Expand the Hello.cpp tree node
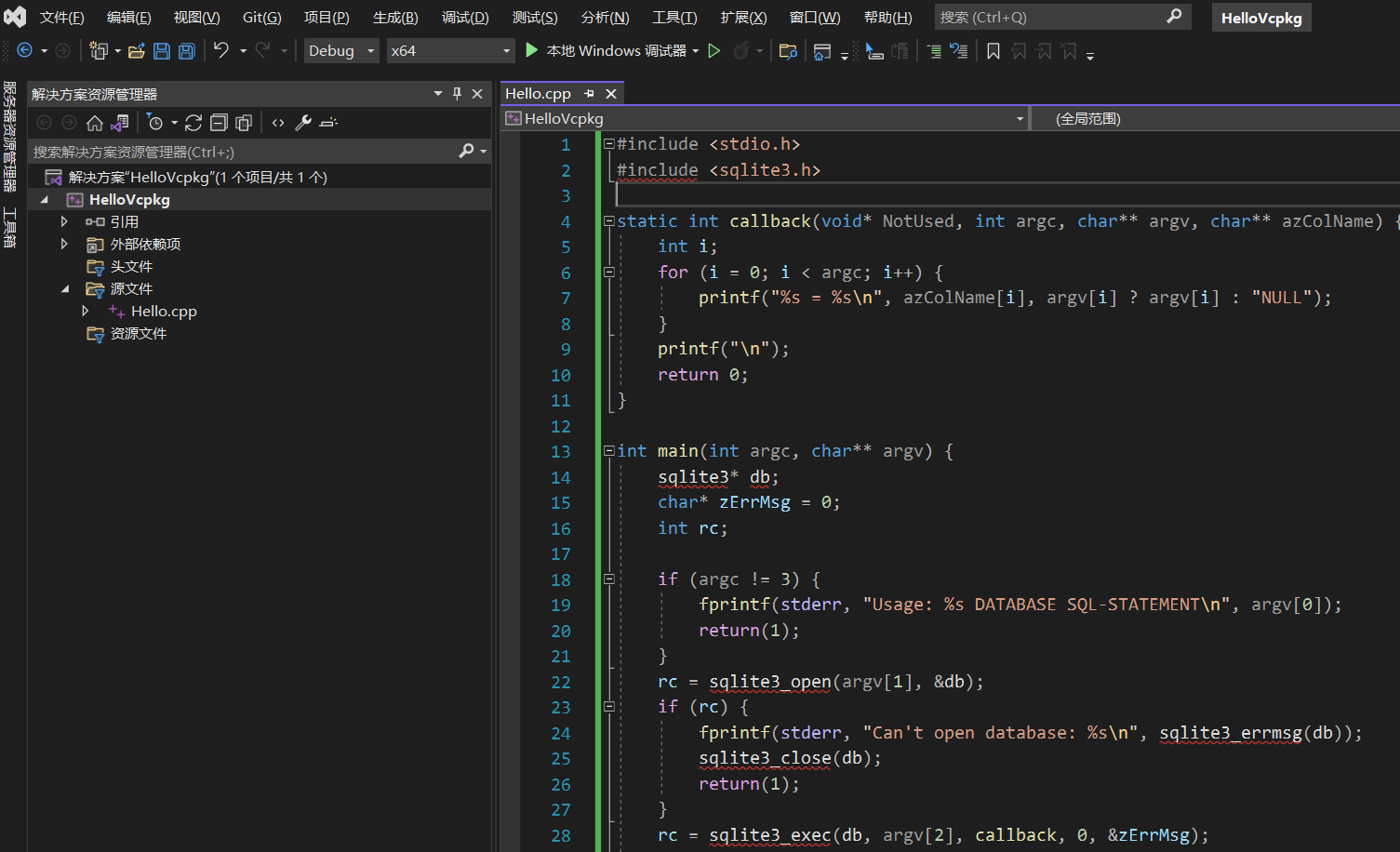Viewport: 1400px width, 852px height. [x=86, y=311]
